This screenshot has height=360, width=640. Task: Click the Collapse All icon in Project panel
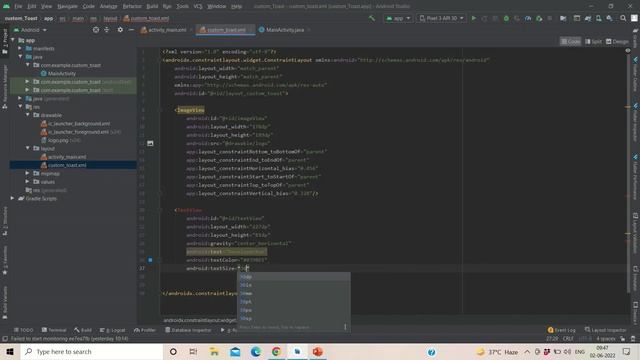[107, 30]
